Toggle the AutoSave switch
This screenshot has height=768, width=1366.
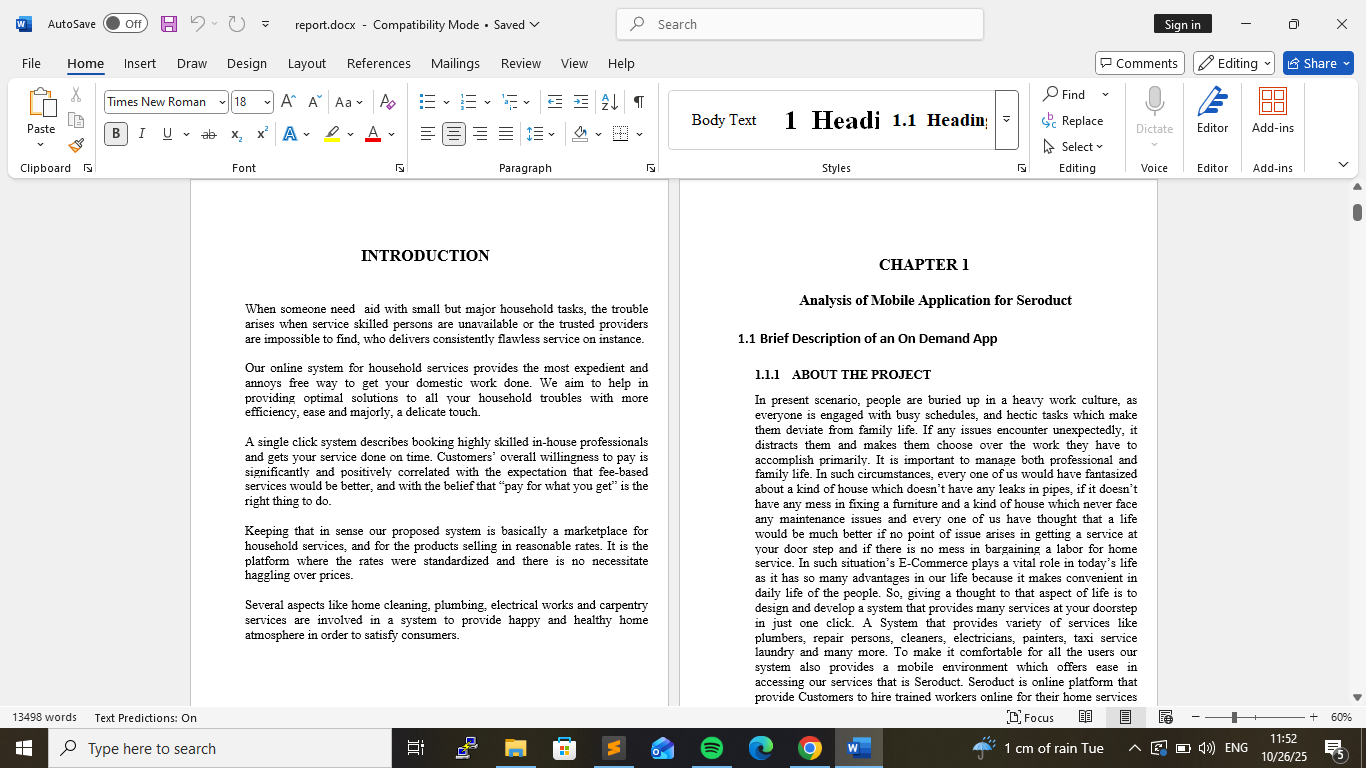point(124,24)
